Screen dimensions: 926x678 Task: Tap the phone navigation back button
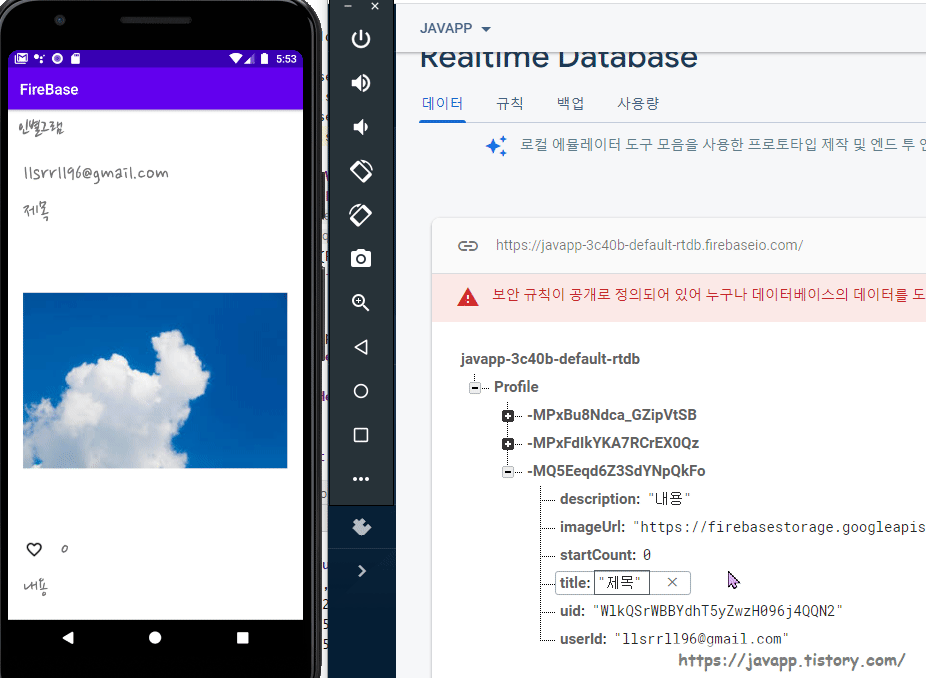click(x=69, y=638)
